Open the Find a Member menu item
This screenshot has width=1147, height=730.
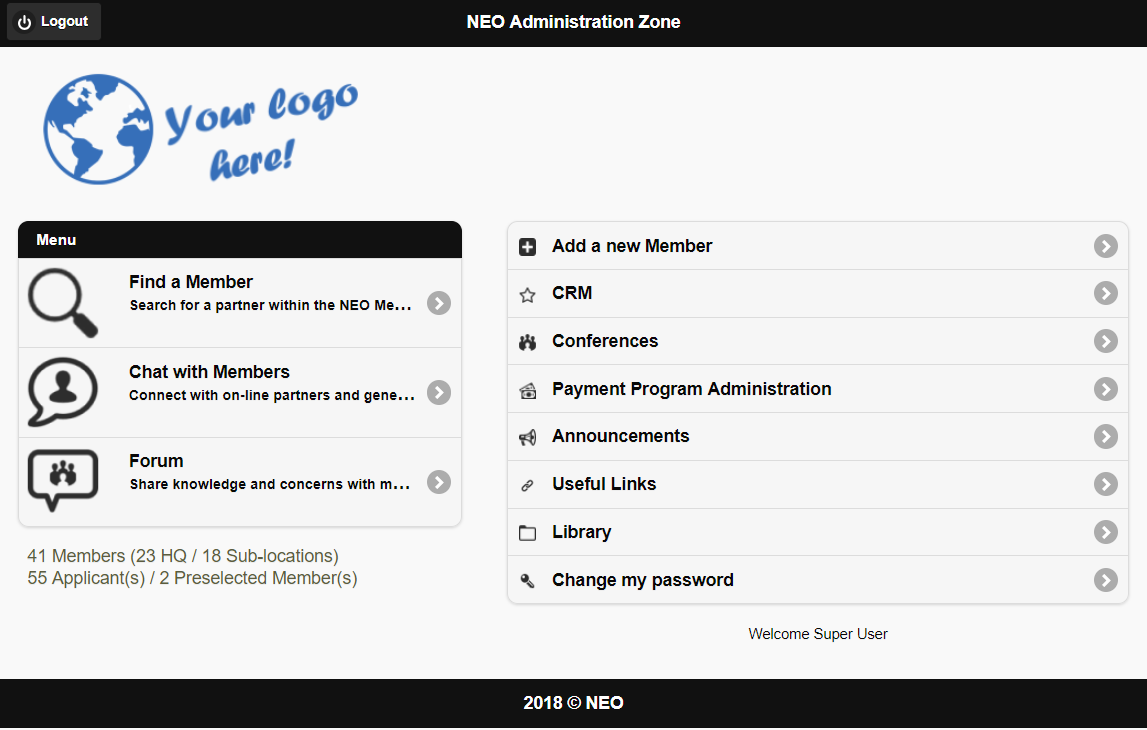point(240,303)
